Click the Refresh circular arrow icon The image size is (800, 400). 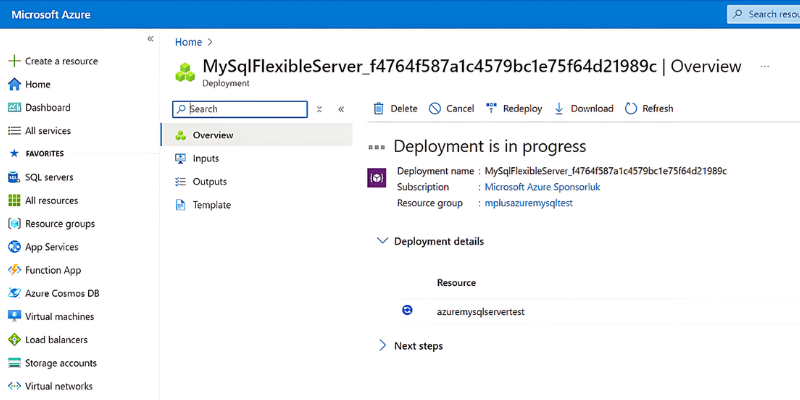(631, 108)
